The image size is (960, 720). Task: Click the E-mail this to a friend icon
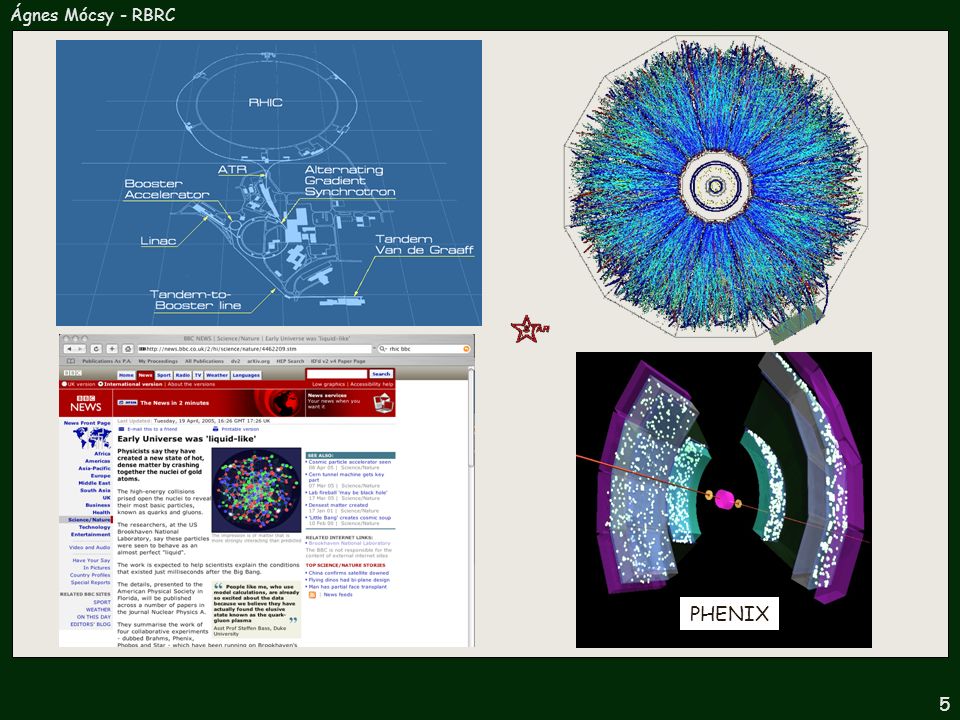point(121,429)
